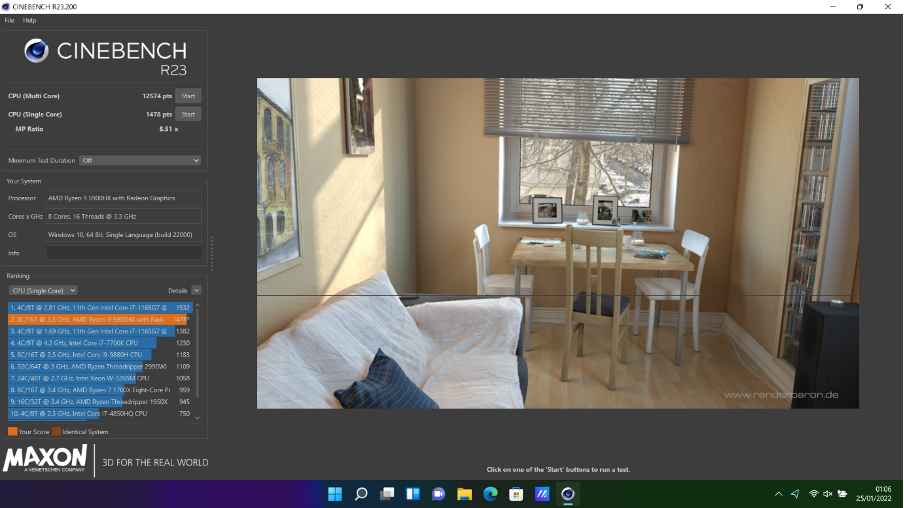Open Microsoft Store from the taskbar
Viewport: 904px width, 508px height.
(516, 494)
